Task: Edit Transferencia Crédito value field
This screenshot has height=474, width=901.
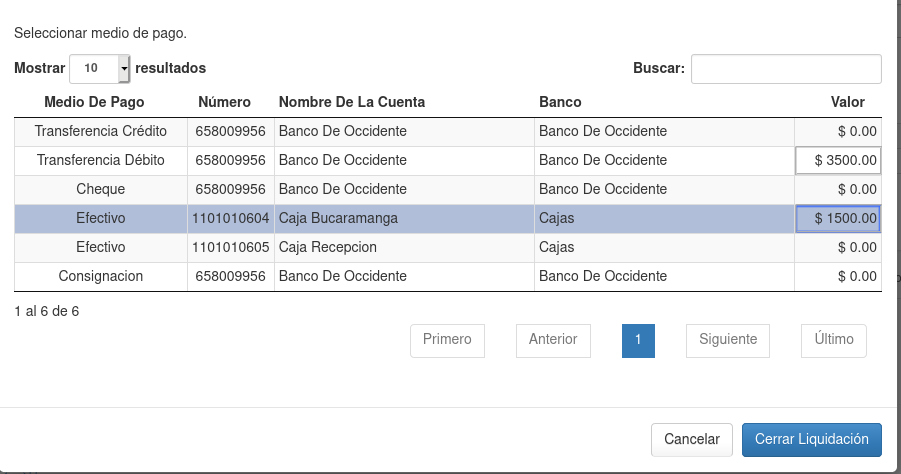Action: point(838,131)
